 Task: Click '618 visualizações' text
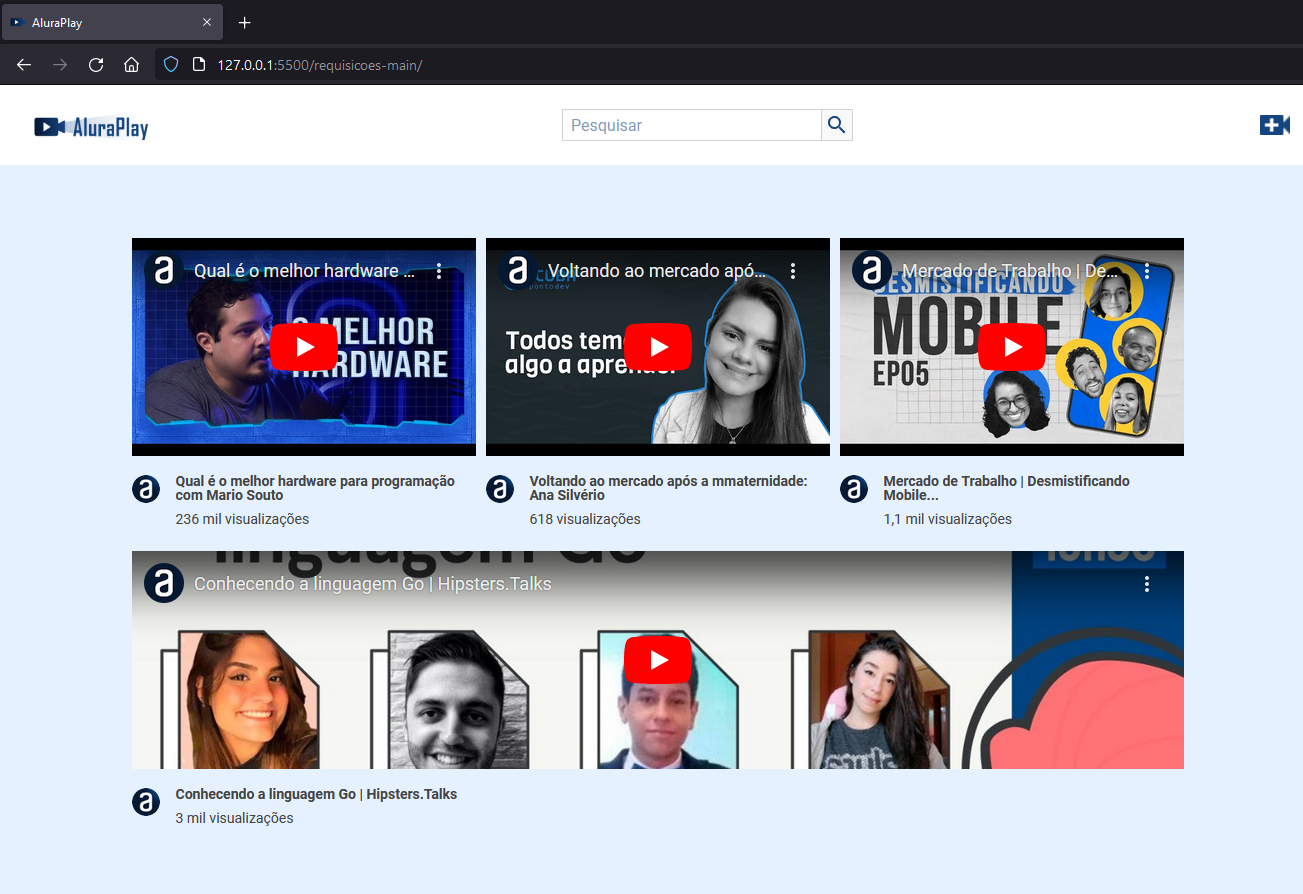point(585,519)
